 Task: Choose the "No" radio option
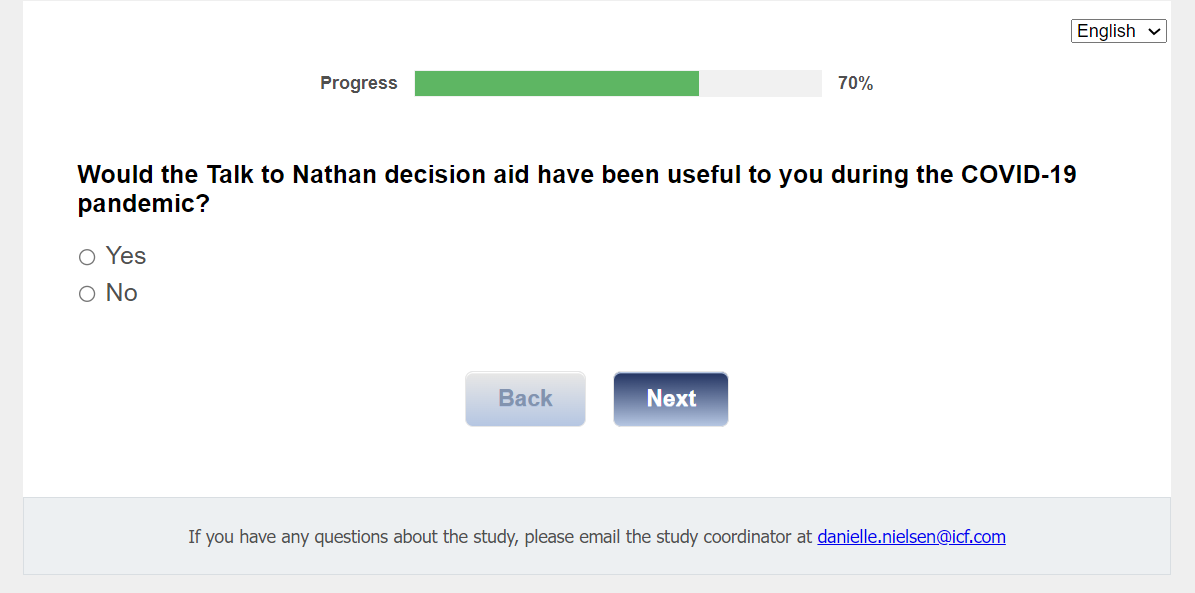pos(87,294)
